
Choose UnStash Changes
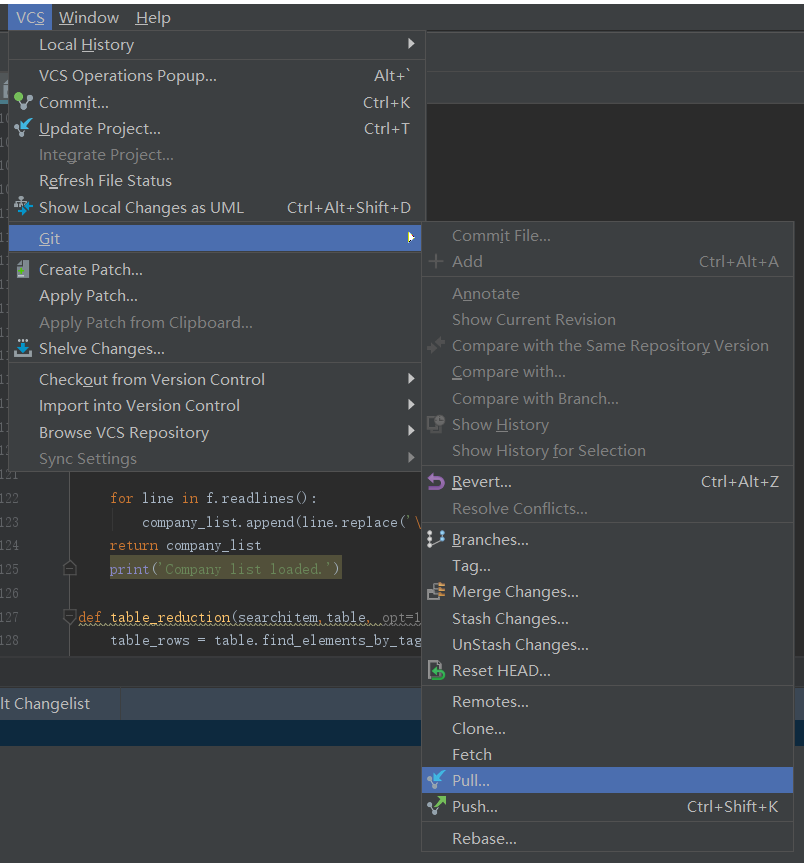tap(608, 644)
